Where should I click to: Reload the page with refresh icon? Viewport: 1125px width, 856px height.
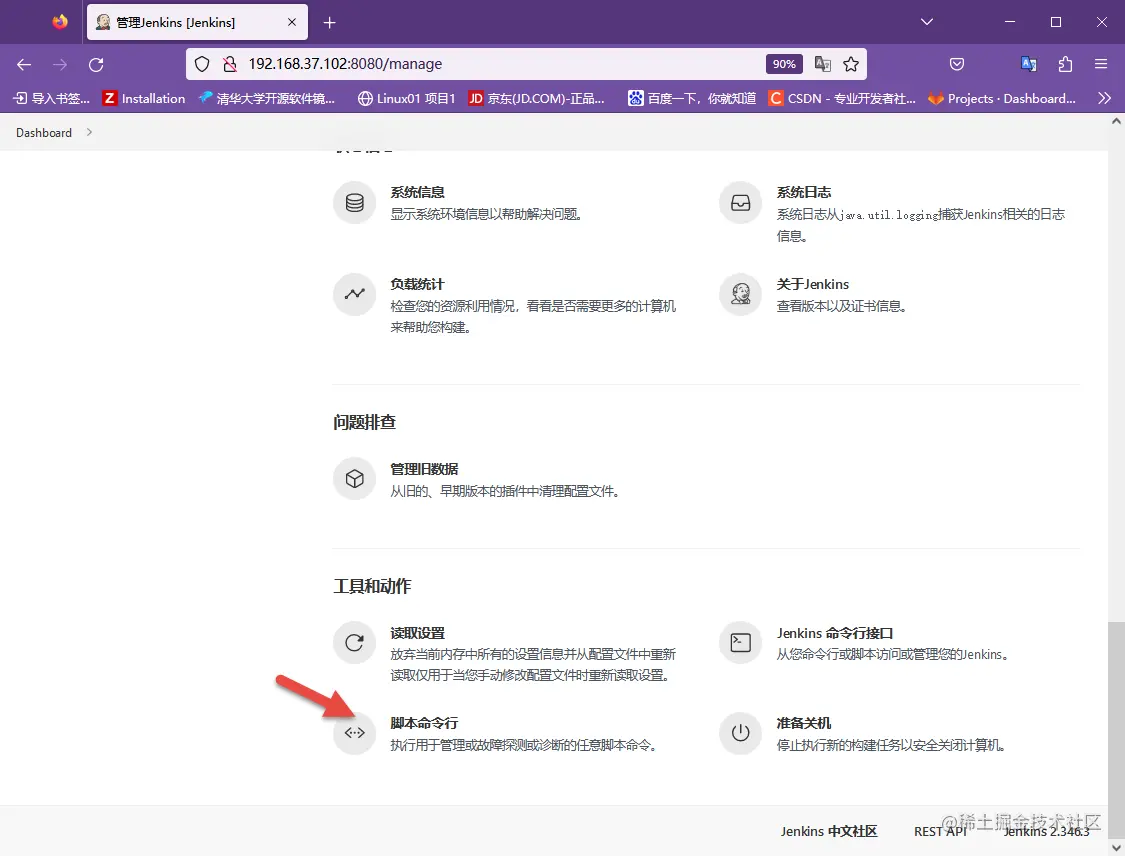pos(96,65)
